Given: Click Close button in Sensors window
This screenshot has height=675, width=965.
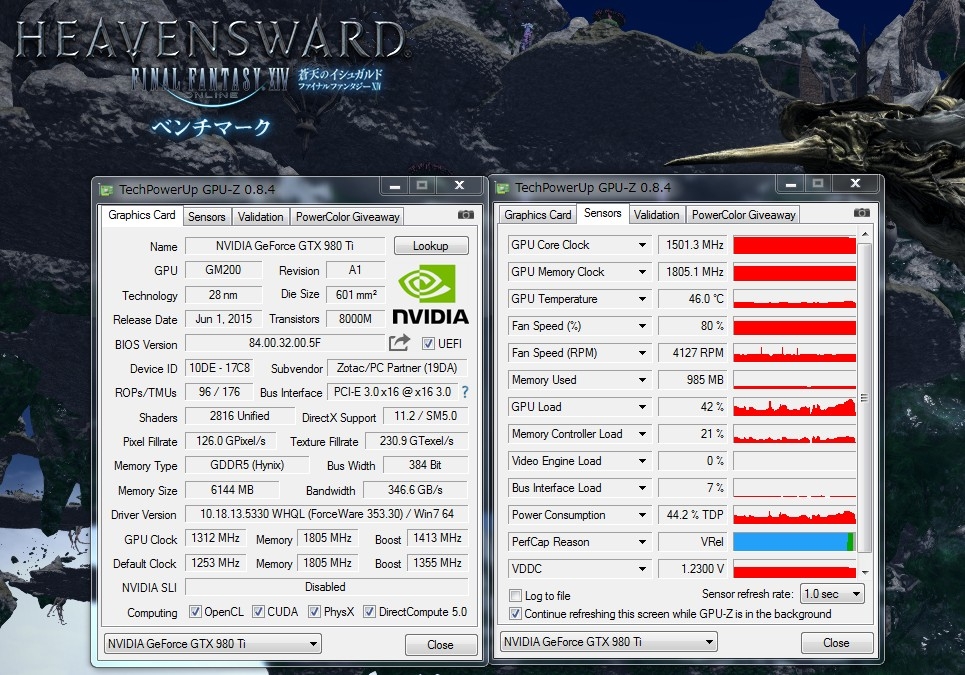Looking at the screenshot, I should 836,642.
